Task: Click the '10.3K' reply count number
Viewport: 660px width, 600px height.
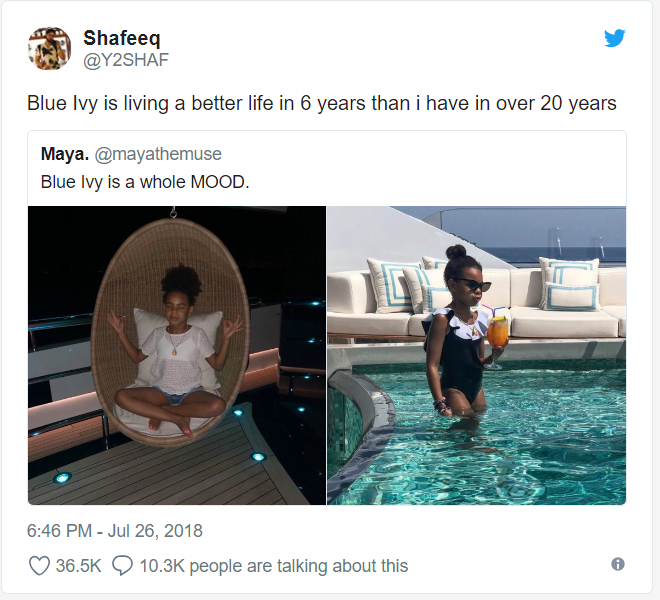Action: pyautogui.click(x=162, y=566)
